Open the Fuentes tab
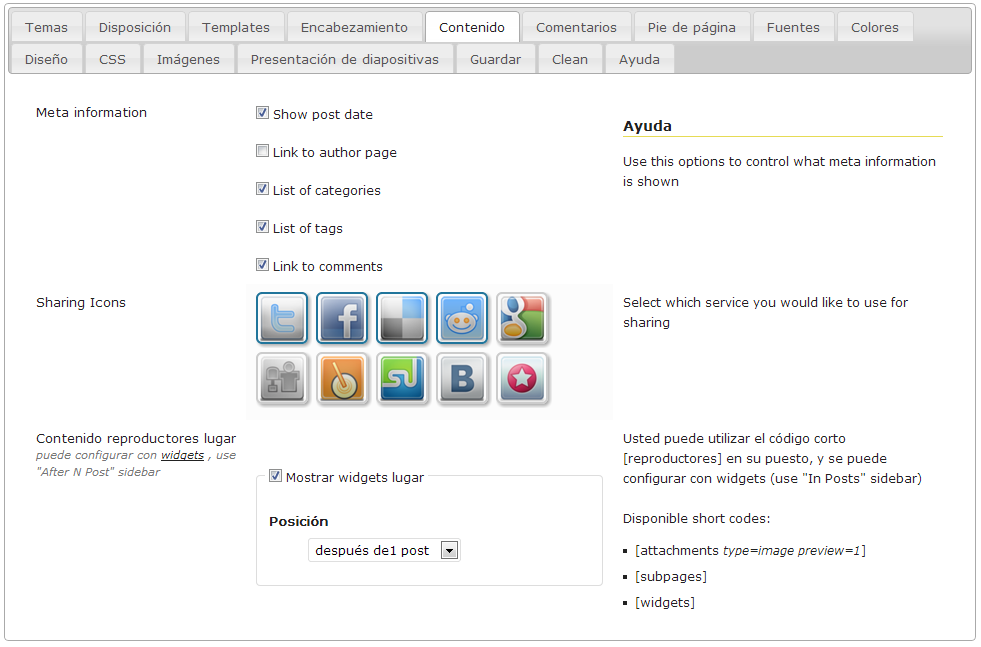981x647 pixels. coord(793,27)
